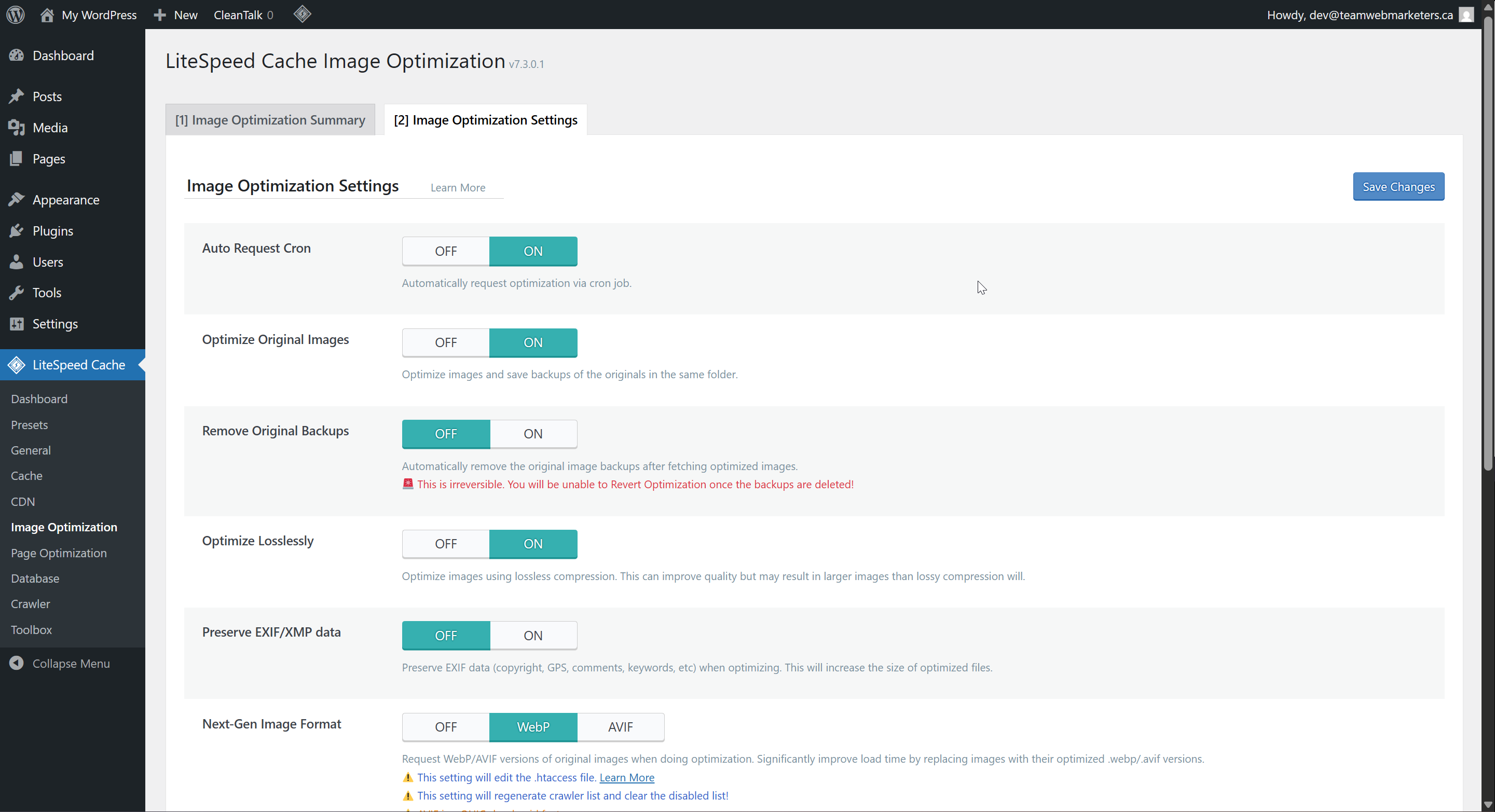Turn OFF Auto Request Cron
Image resolution: width=1495 pixels, height=812 pixels.
(x=446, y=251)
